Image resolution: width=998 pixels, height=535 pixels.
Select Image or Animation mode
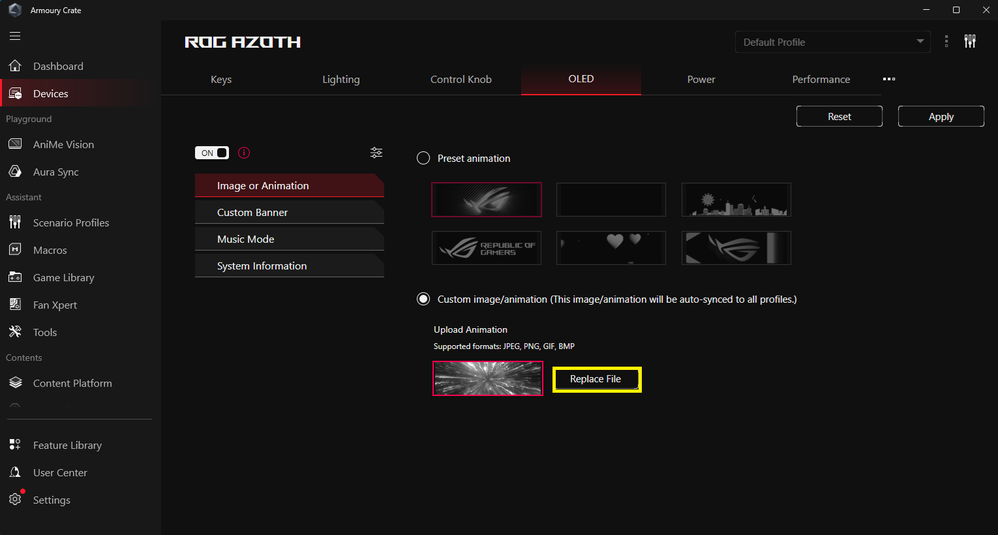coord(290,185)
